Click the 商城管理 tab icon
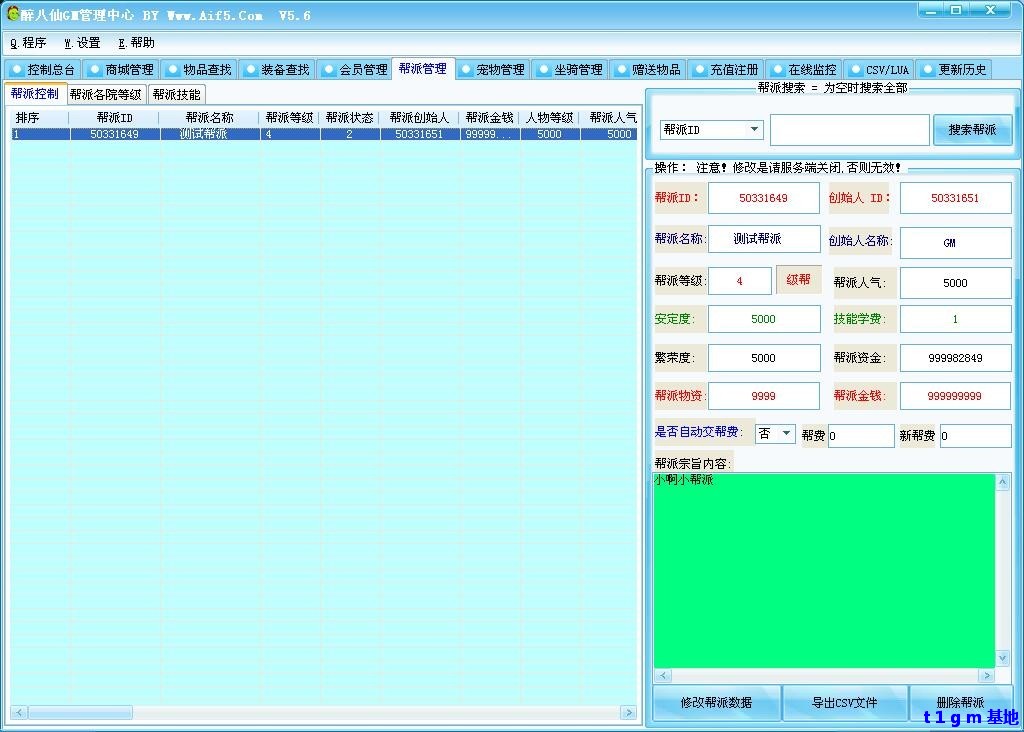The image size is (1024, 732). (x=94, y=69)
